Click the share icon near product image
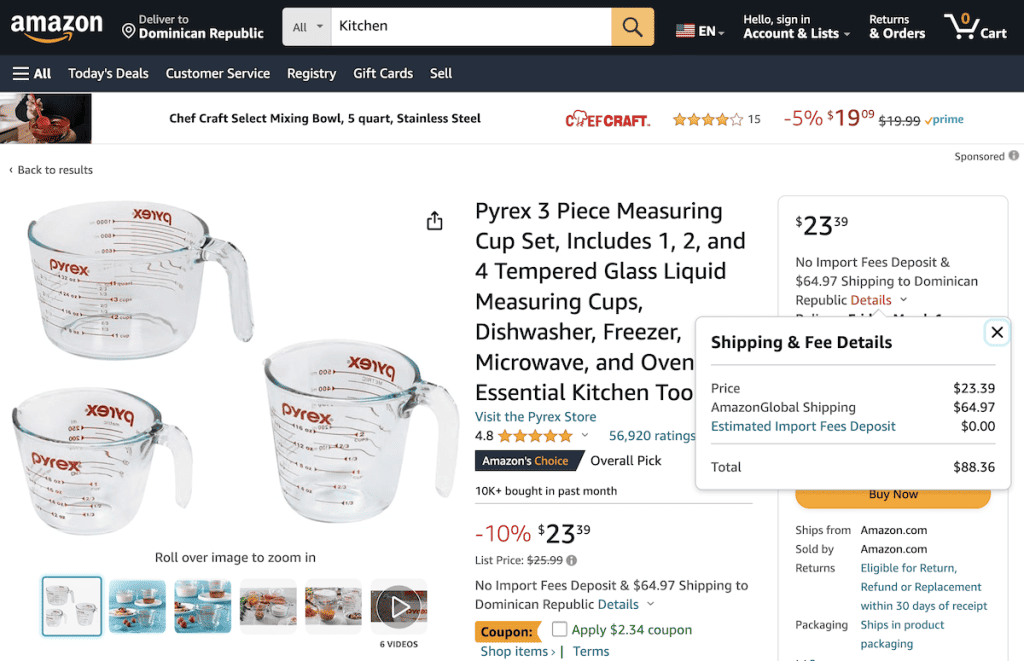The height and width of the screenshot is (661, 1024). [435, 220]
